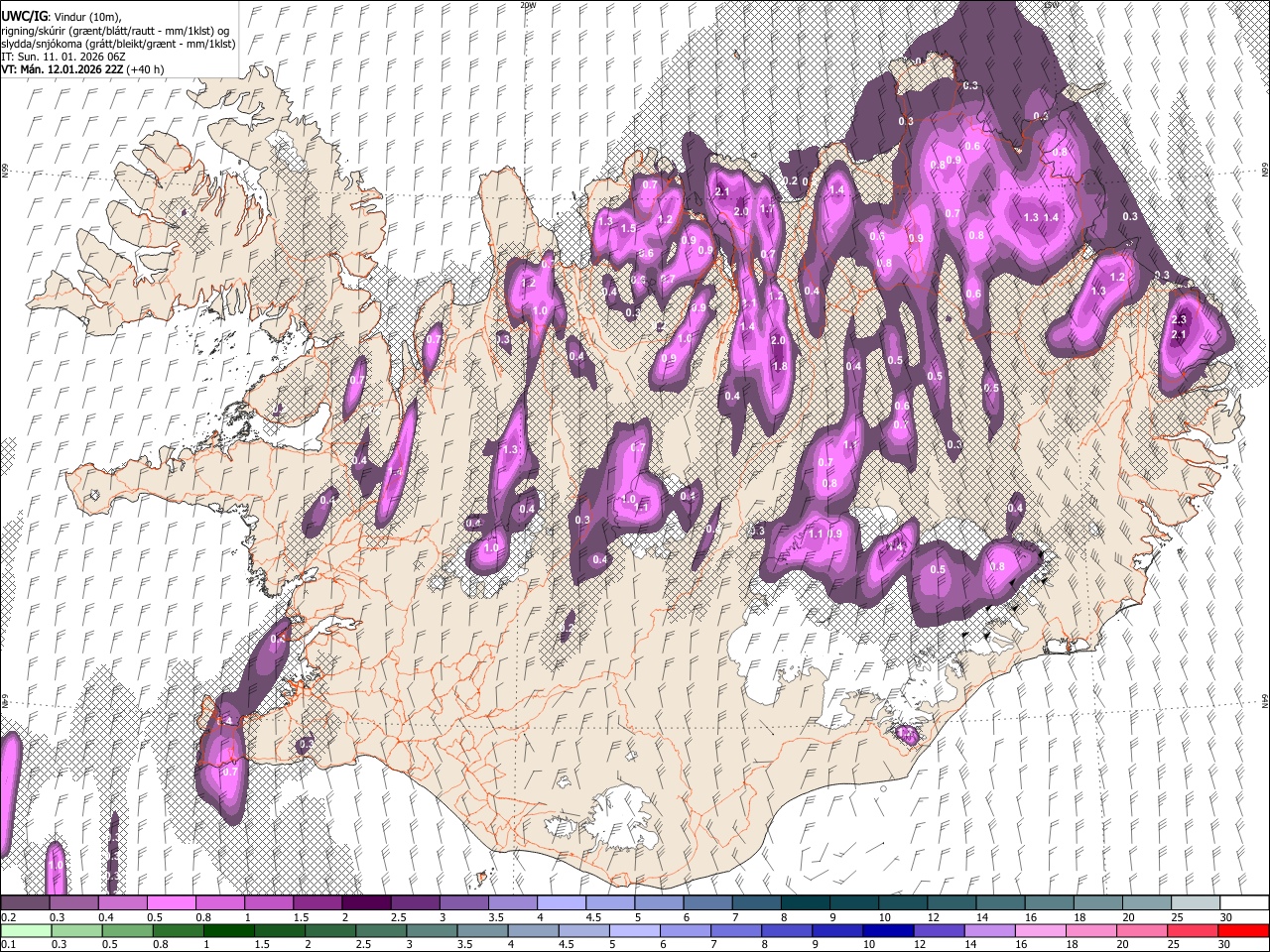Click the upper legend swatch between 8 and 9
Viewport: 1270px width, 952px height.
805,903
